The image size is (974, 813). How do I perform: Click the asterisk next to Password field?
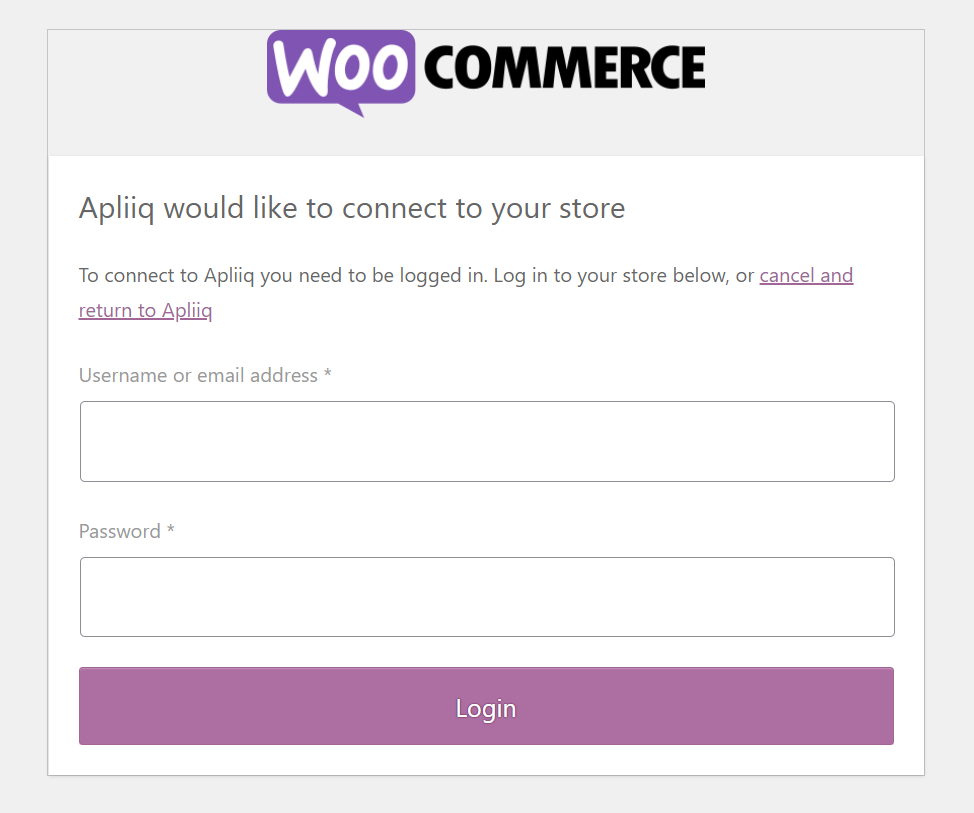tap(169, 531)
